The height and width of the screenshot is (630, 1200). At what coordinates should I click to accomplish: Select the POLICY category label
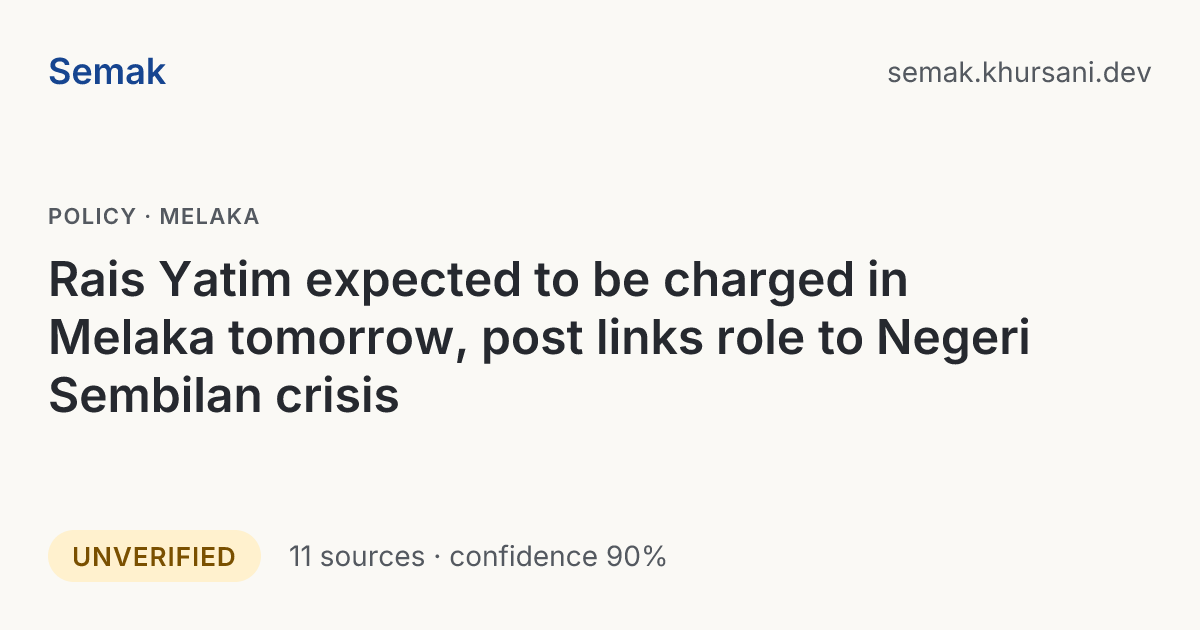[x=92, y=216]
